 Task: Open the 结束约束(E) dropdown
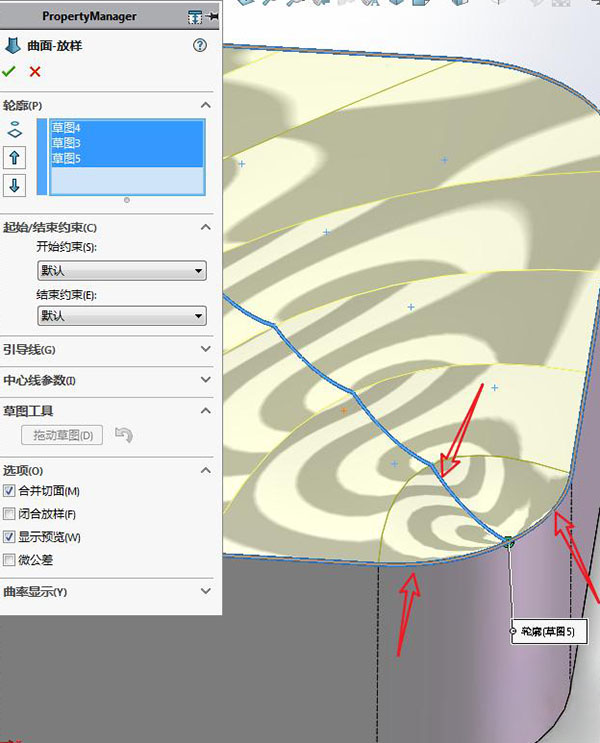click(x=122, y=316)
